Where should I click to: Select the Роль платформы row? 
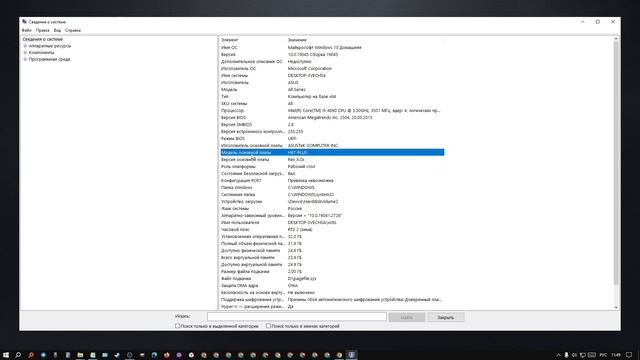tap(332, 167)
